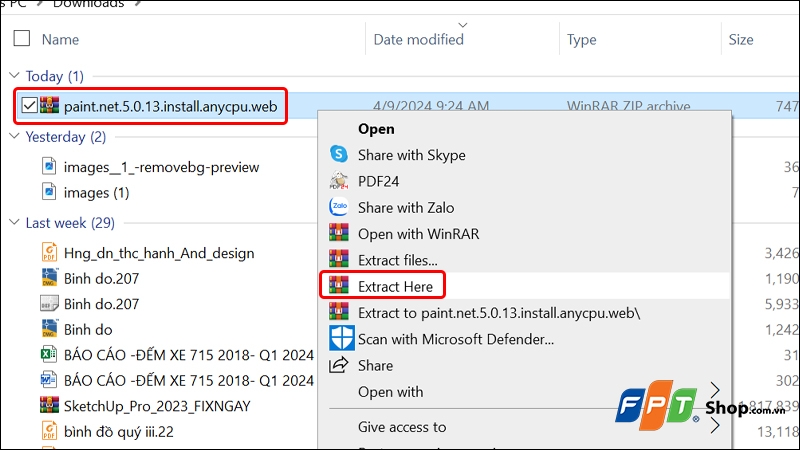The width and height of the screenshot is (800, 450).
Task: Collapse the Last week (29) group
Action: point(14,222)
